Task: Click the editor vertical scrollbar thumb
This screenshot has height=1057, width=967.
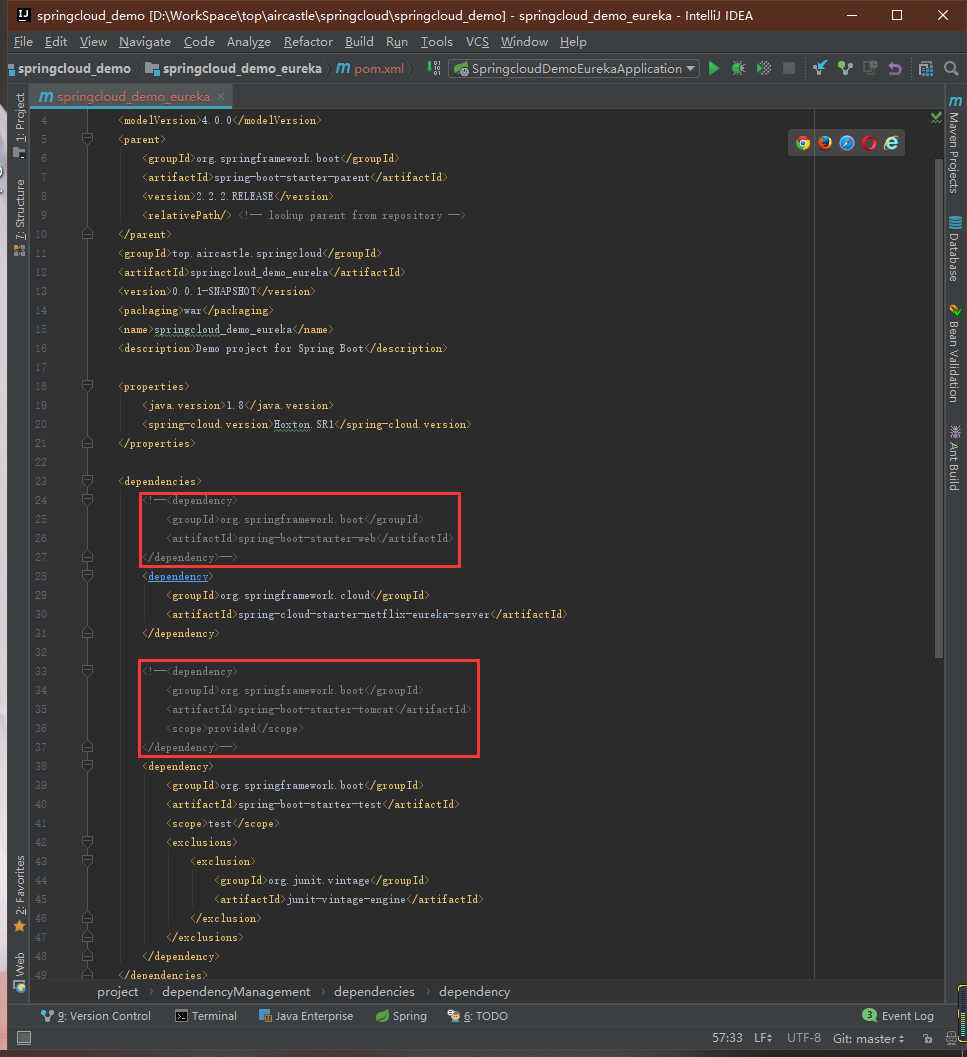Action: 939,408
